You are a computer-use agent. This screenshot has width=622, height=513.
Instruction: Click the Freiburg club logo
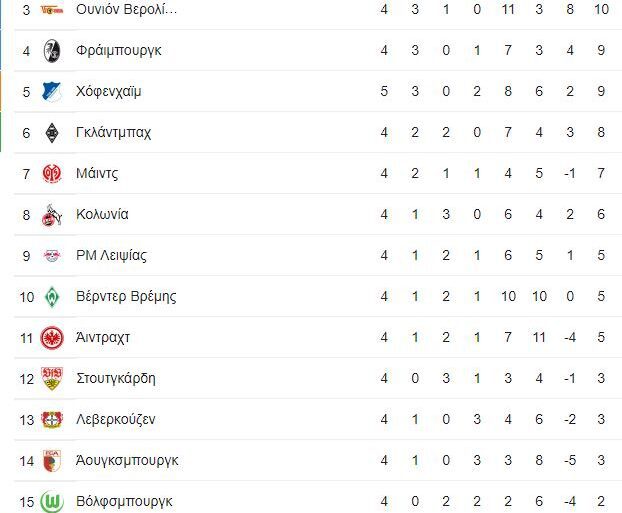(x=52, y=51)
